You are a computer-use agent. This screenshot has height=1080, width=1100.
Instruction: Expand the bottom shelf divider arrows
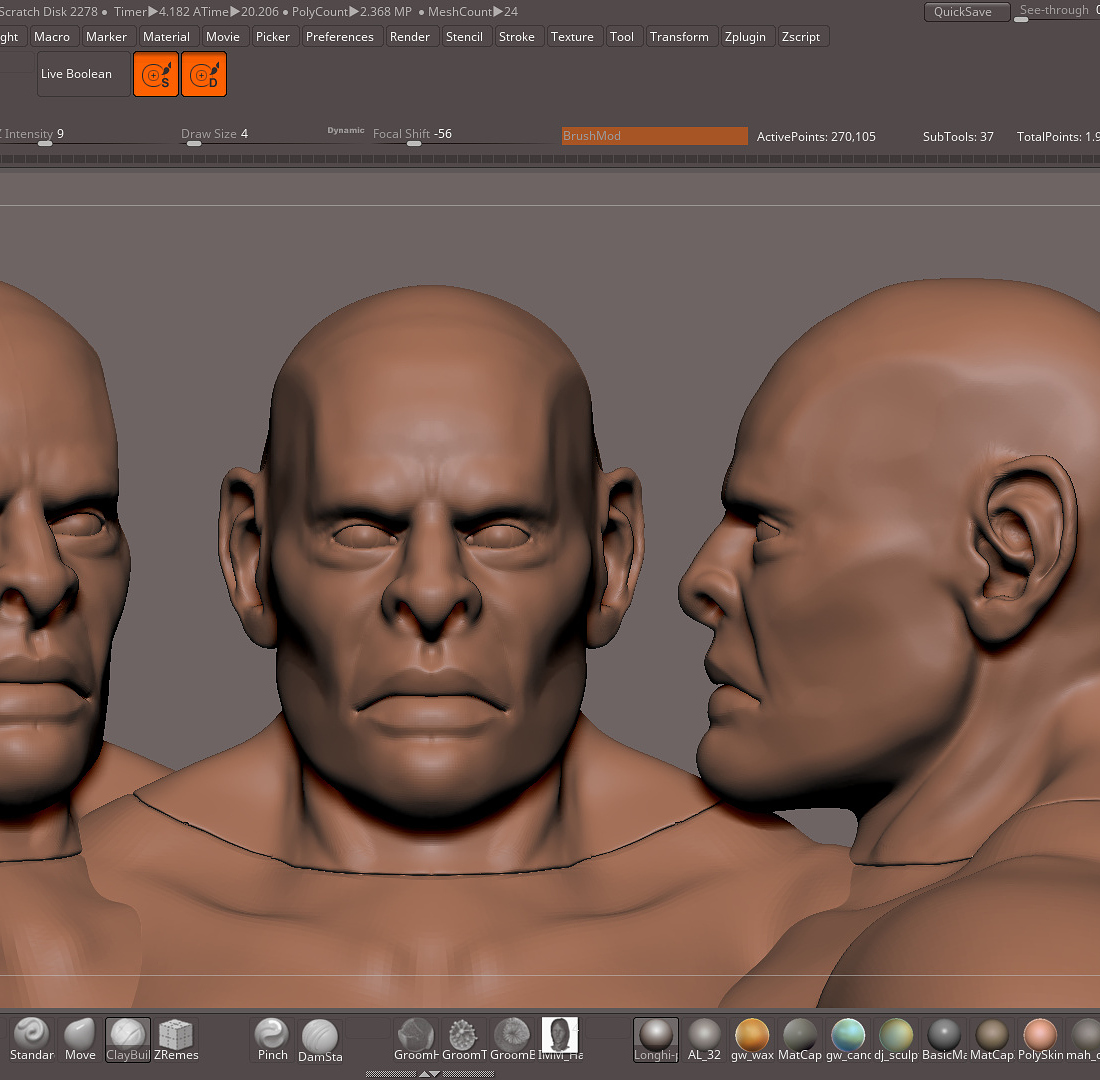429,1074
